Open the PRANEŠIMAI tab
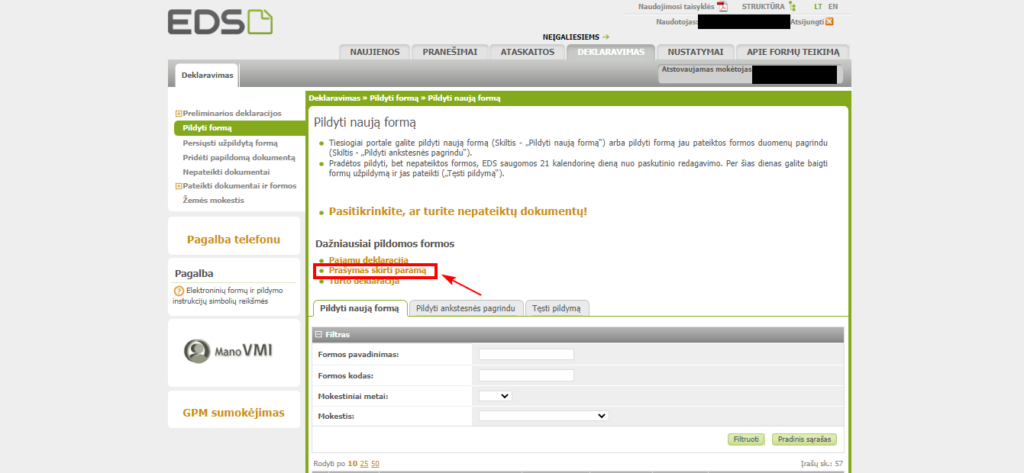The image size is (1024, 473). [449, 52]
